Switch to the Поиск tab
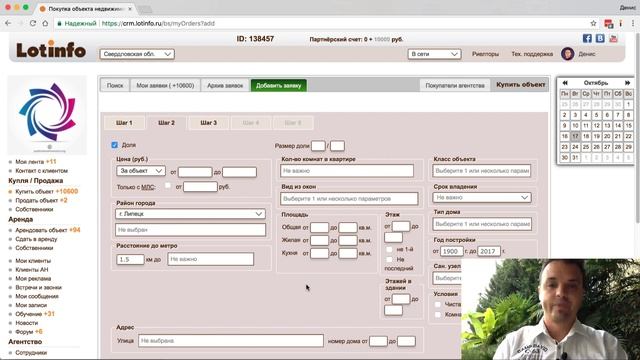 (115, 85)
